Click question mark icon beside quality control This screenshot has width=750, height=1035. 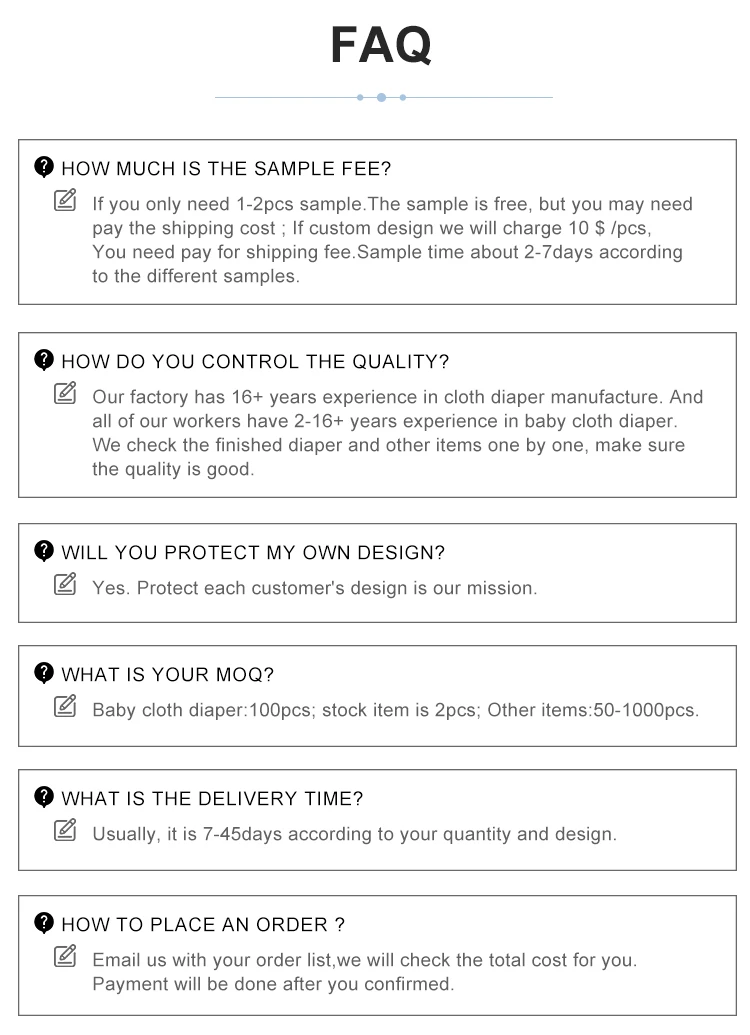[44, 360]
